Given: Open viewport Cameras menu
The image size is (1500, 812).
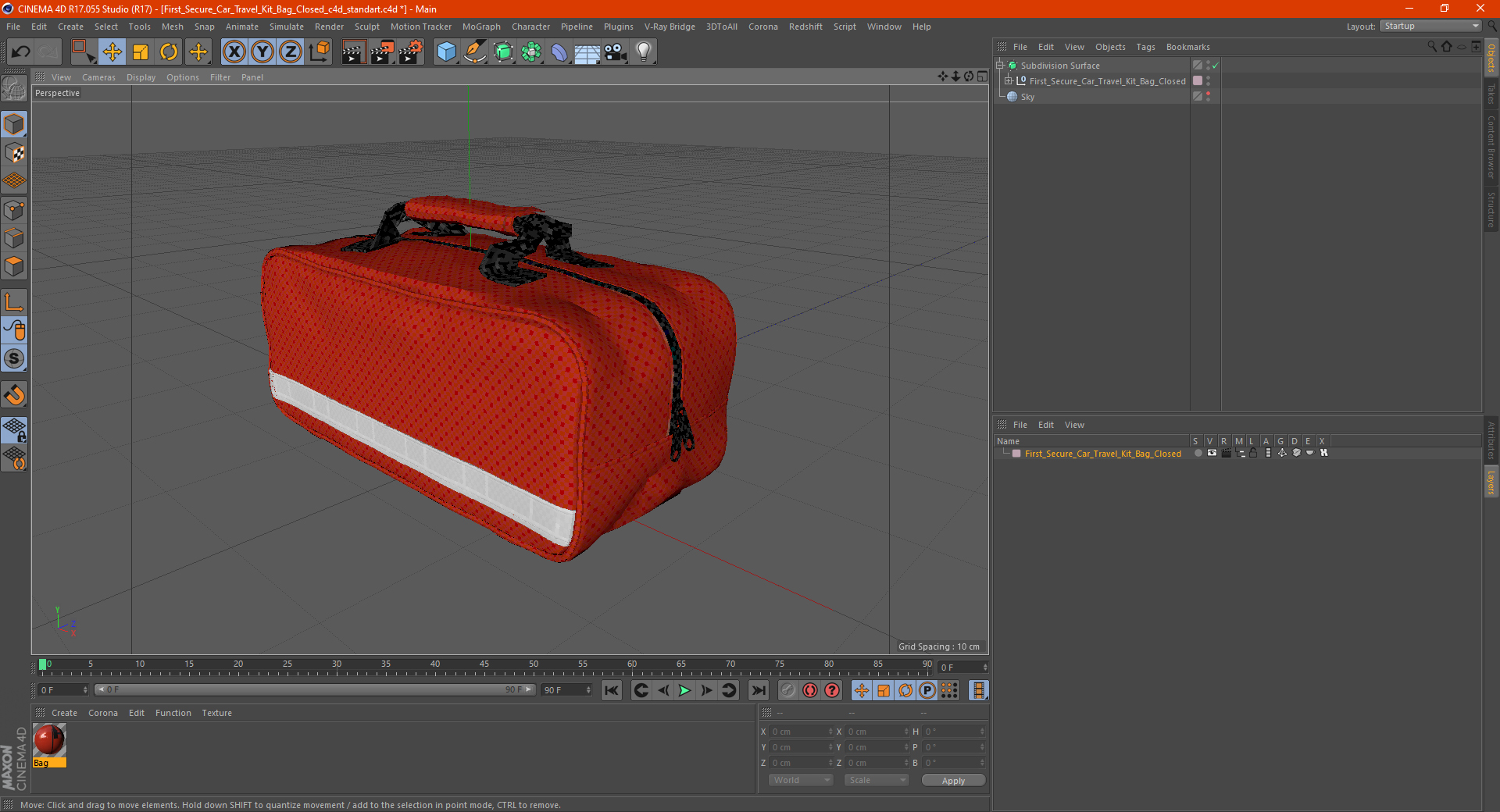Looking at the screenshot, I should [x=98, y=77].
